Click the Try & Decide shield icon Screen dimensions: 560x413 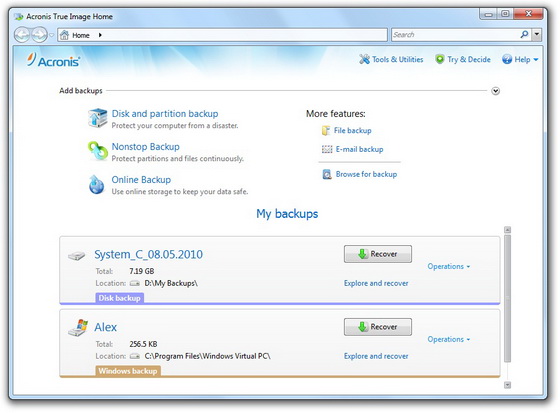[x=440, y=59]
